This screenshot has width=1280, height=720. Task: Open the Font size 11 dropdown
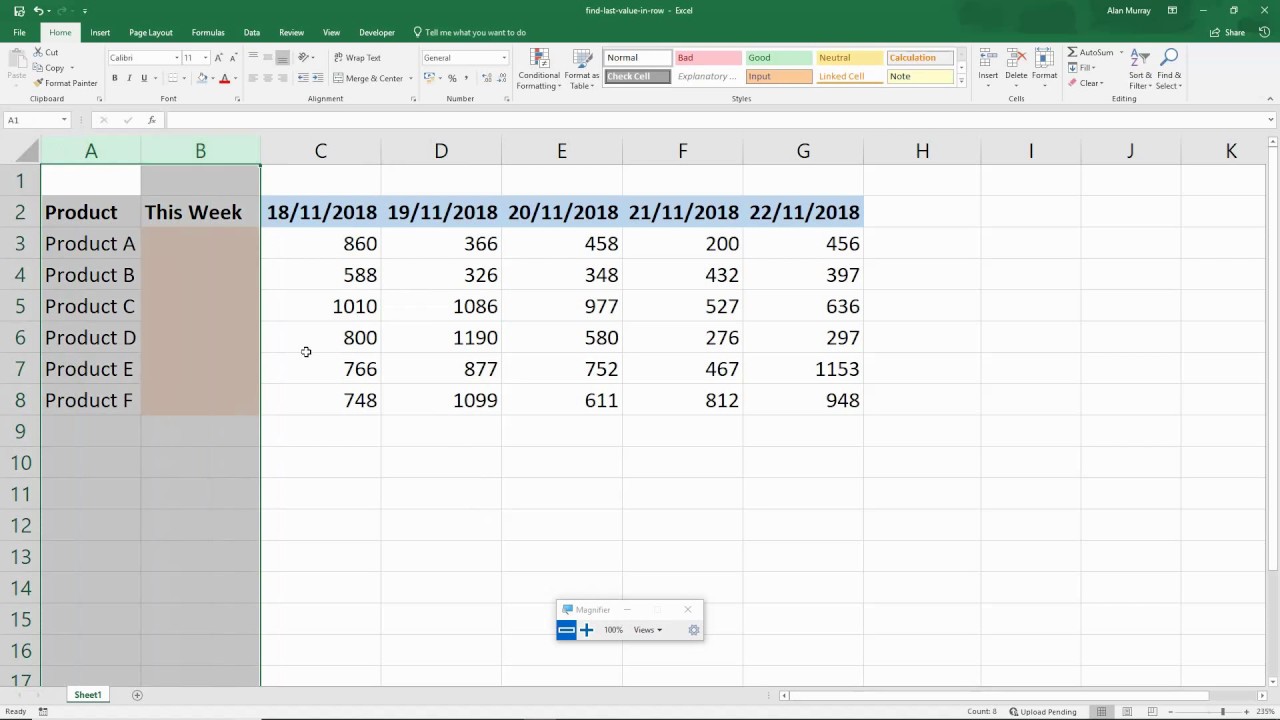205,58
